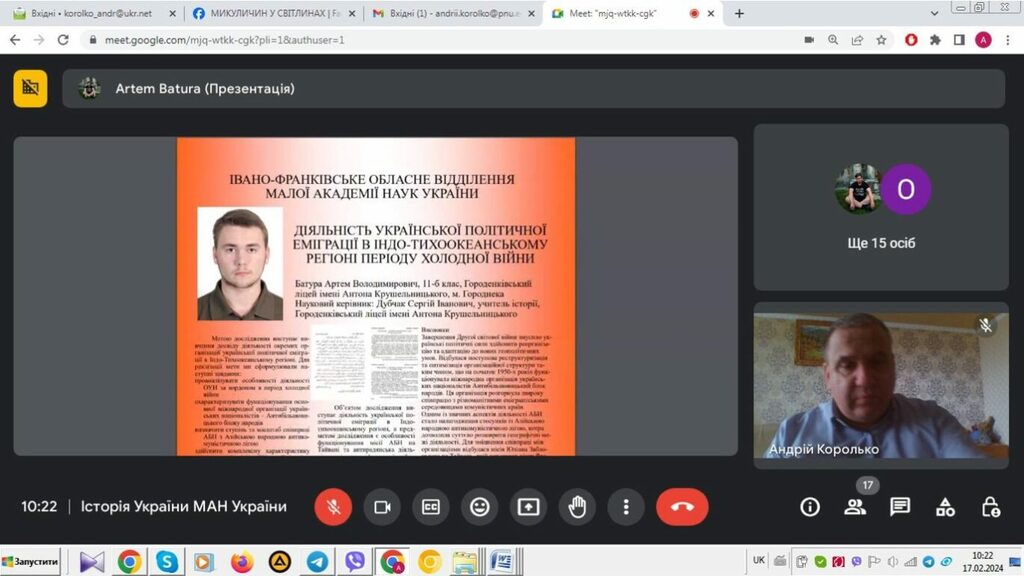Click the meet.google.com address bar
1024x576 pixels.
400,40
